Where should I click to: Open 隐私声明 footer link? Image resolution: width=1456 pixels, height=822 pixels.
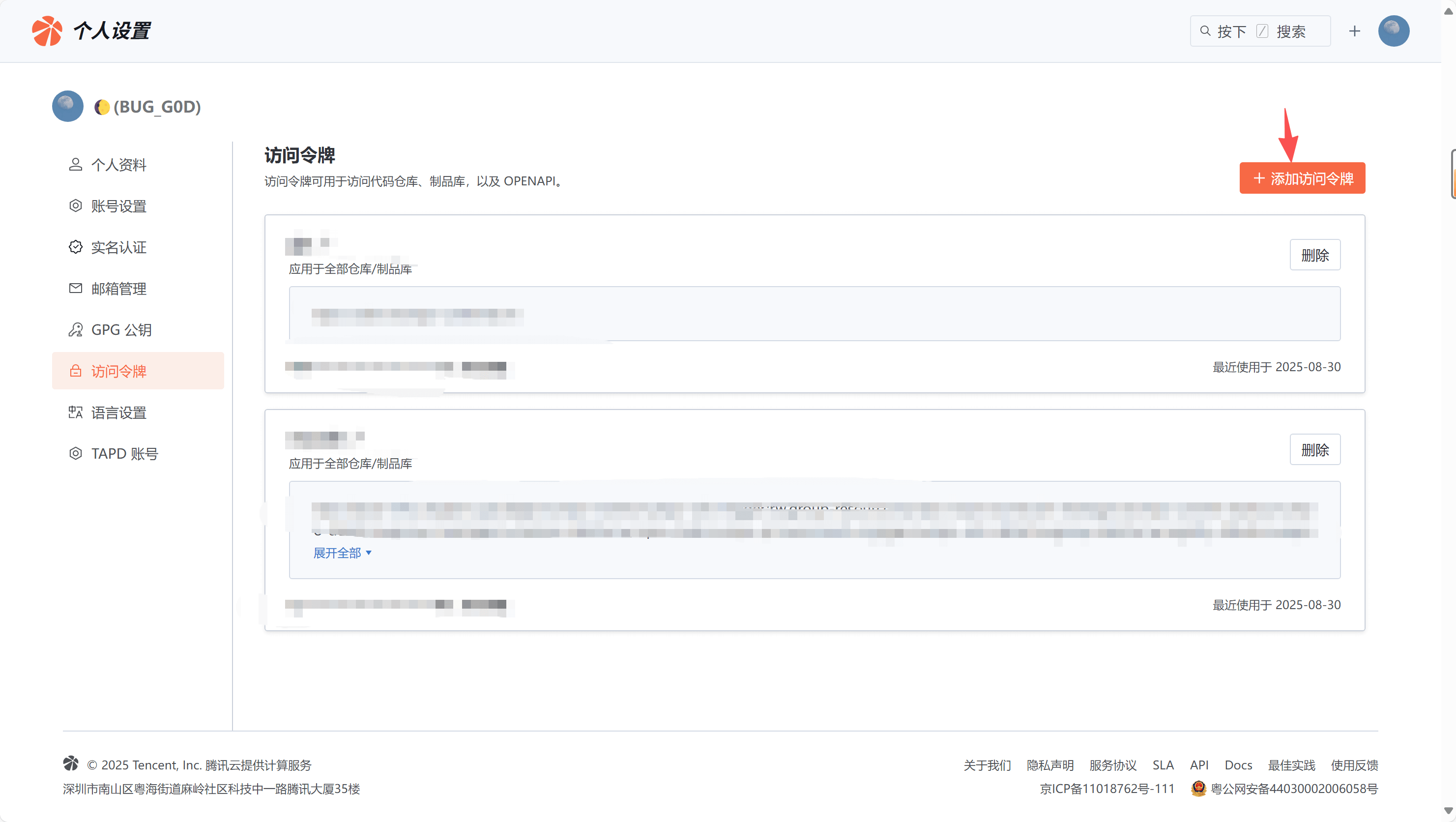(x=1049, y=765)
